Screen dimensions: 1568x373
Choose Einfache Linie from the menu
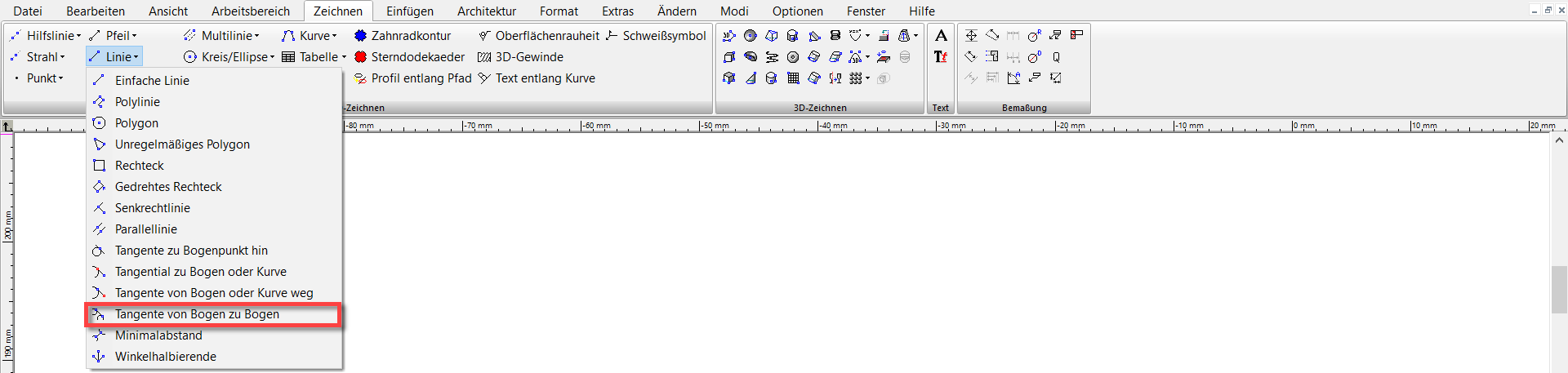[x=214, y=80]
